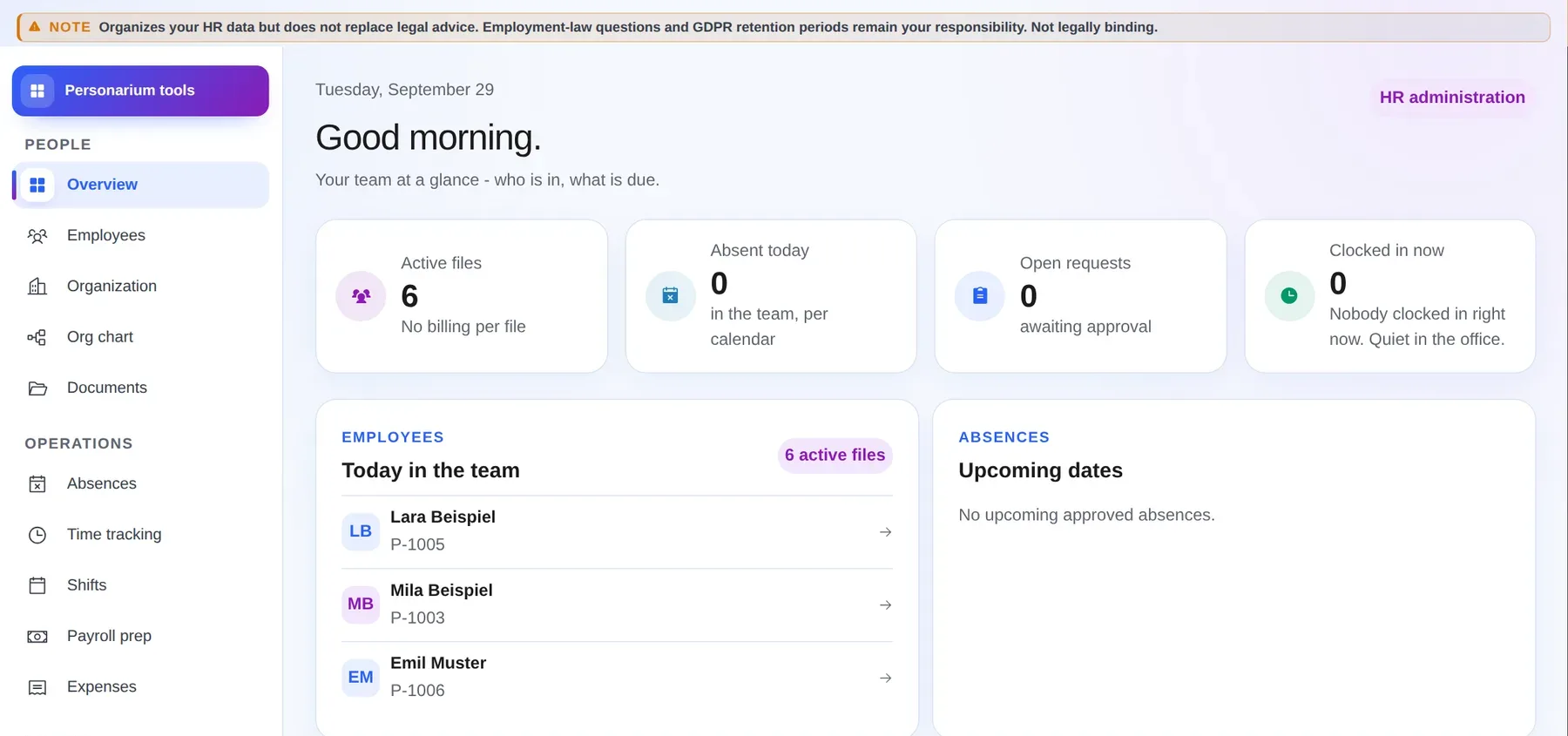Click the Good morning greeting heading
Image resolution: width=1568 pixels, height=736 pixels.
pyautogui.click(x=428, y=138)
